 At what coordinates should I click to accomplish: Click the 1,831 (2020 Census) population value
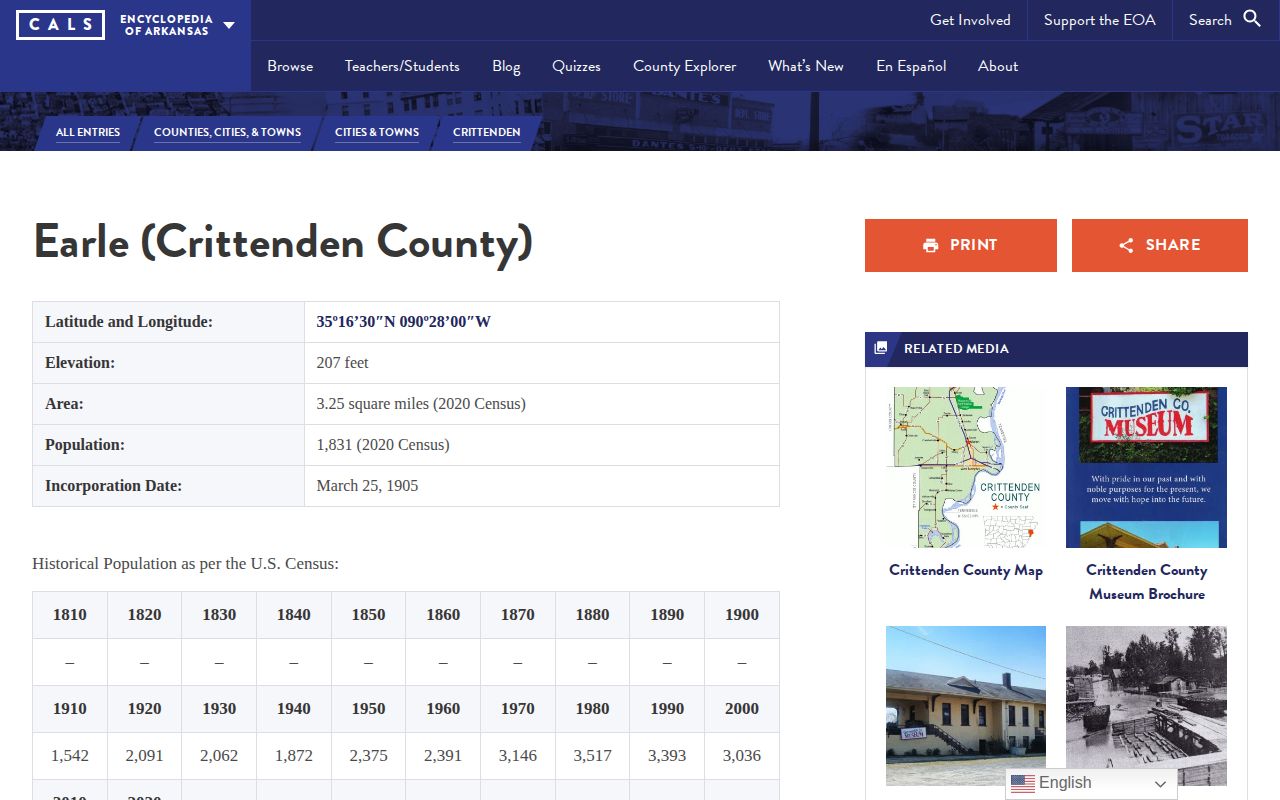click(x=383, y=445)
